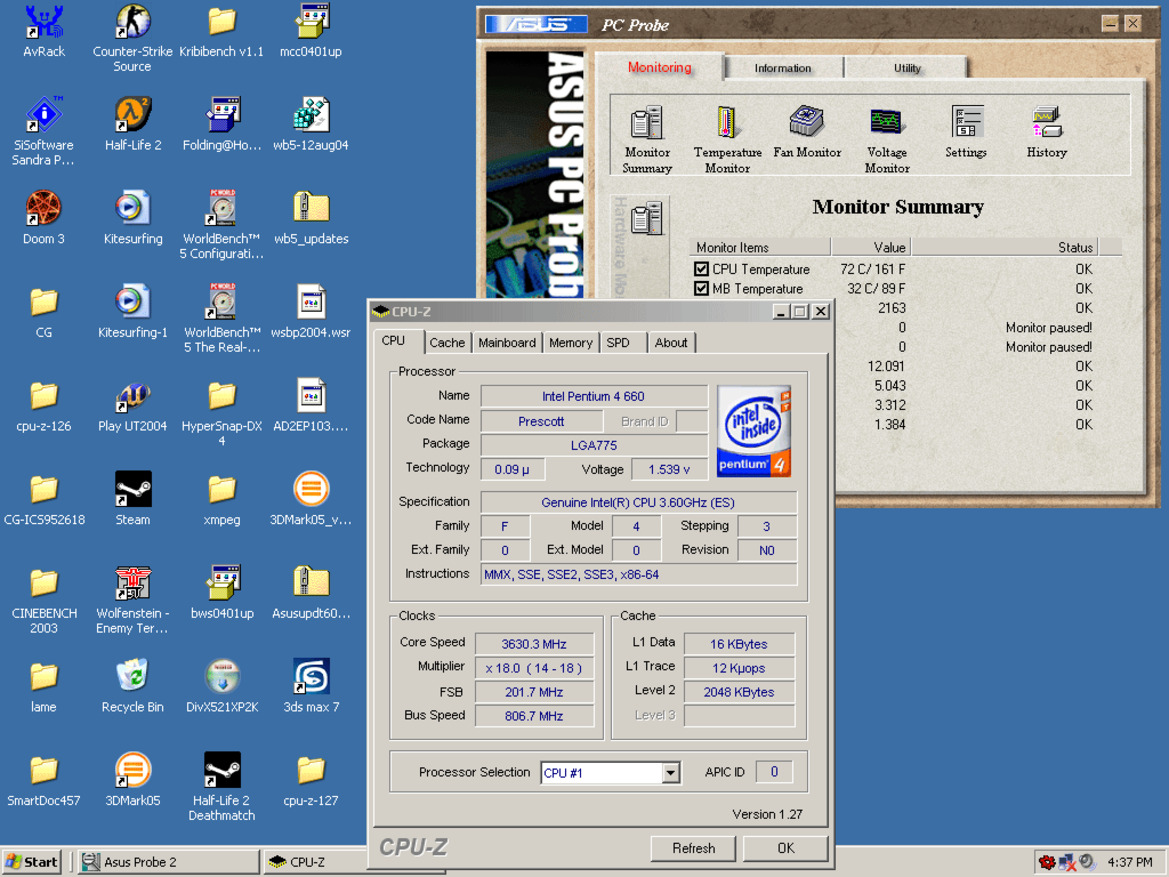1169x877 pixels.
Task: Click the Hardware Monitor side icon
Action: tap(646, 218)
